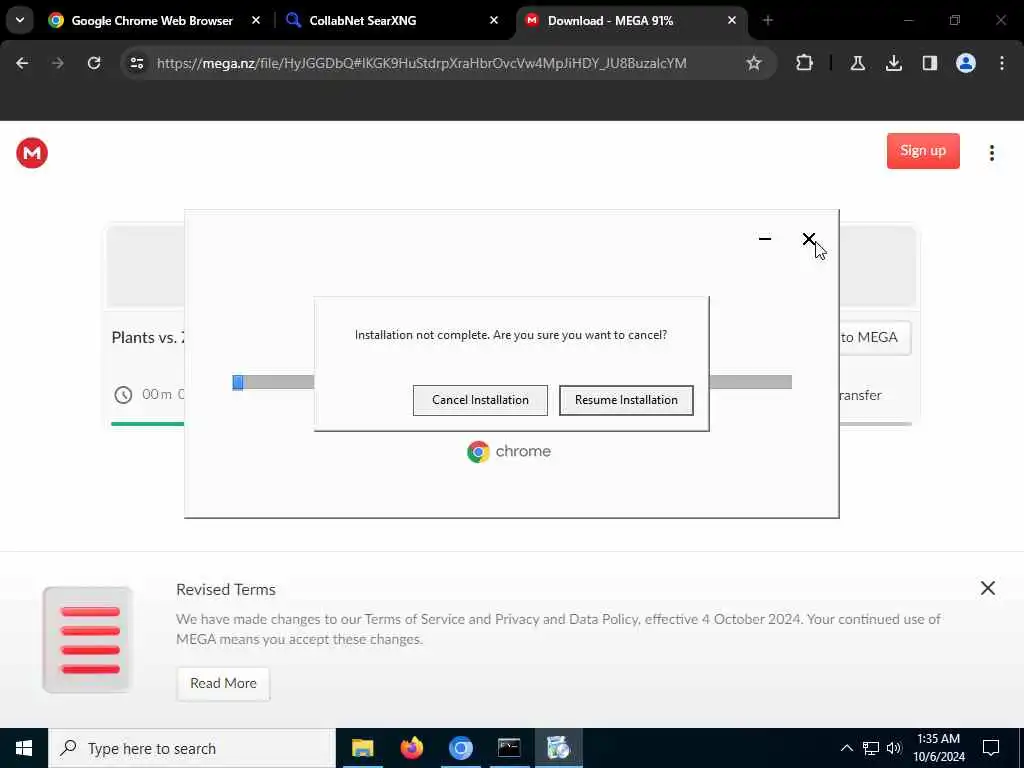
Task: Open volume control tray icon
Action: pyautogui.click(x=894, y=748)
